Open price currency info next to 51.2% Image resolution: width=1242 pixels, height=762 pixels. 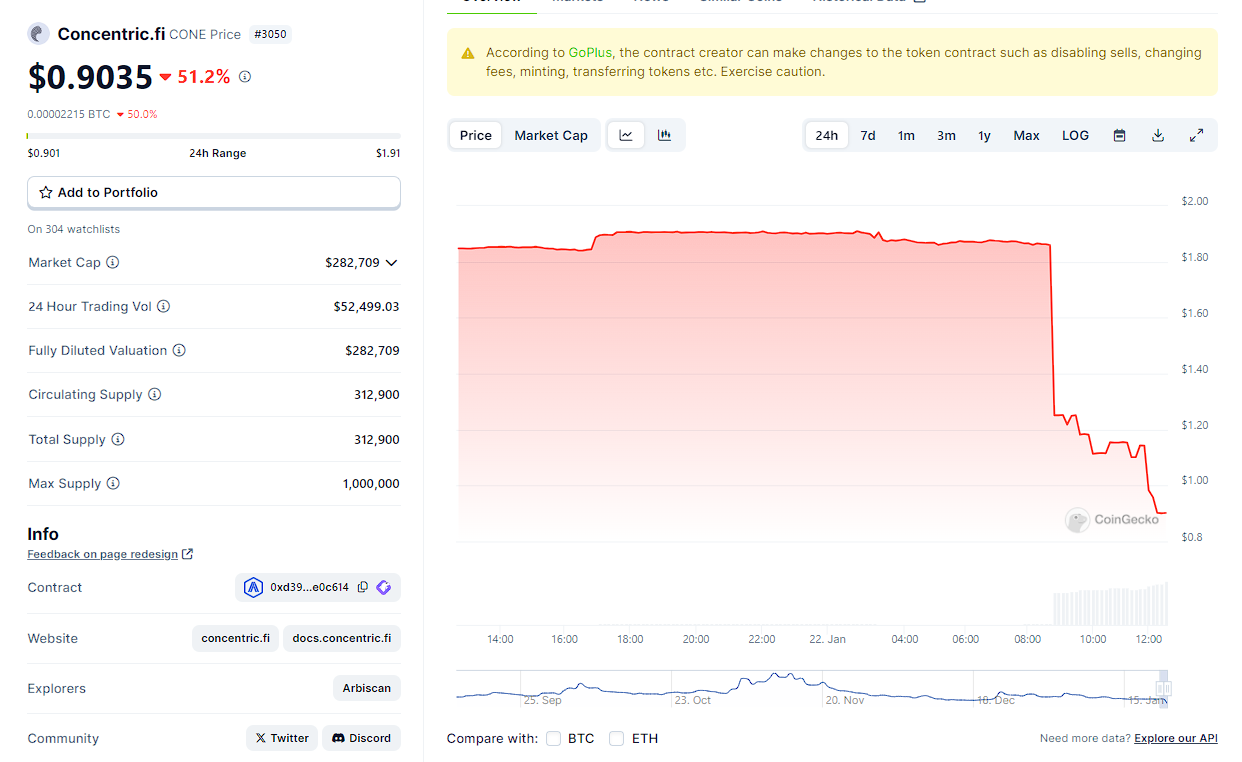(x=245, y=77)
